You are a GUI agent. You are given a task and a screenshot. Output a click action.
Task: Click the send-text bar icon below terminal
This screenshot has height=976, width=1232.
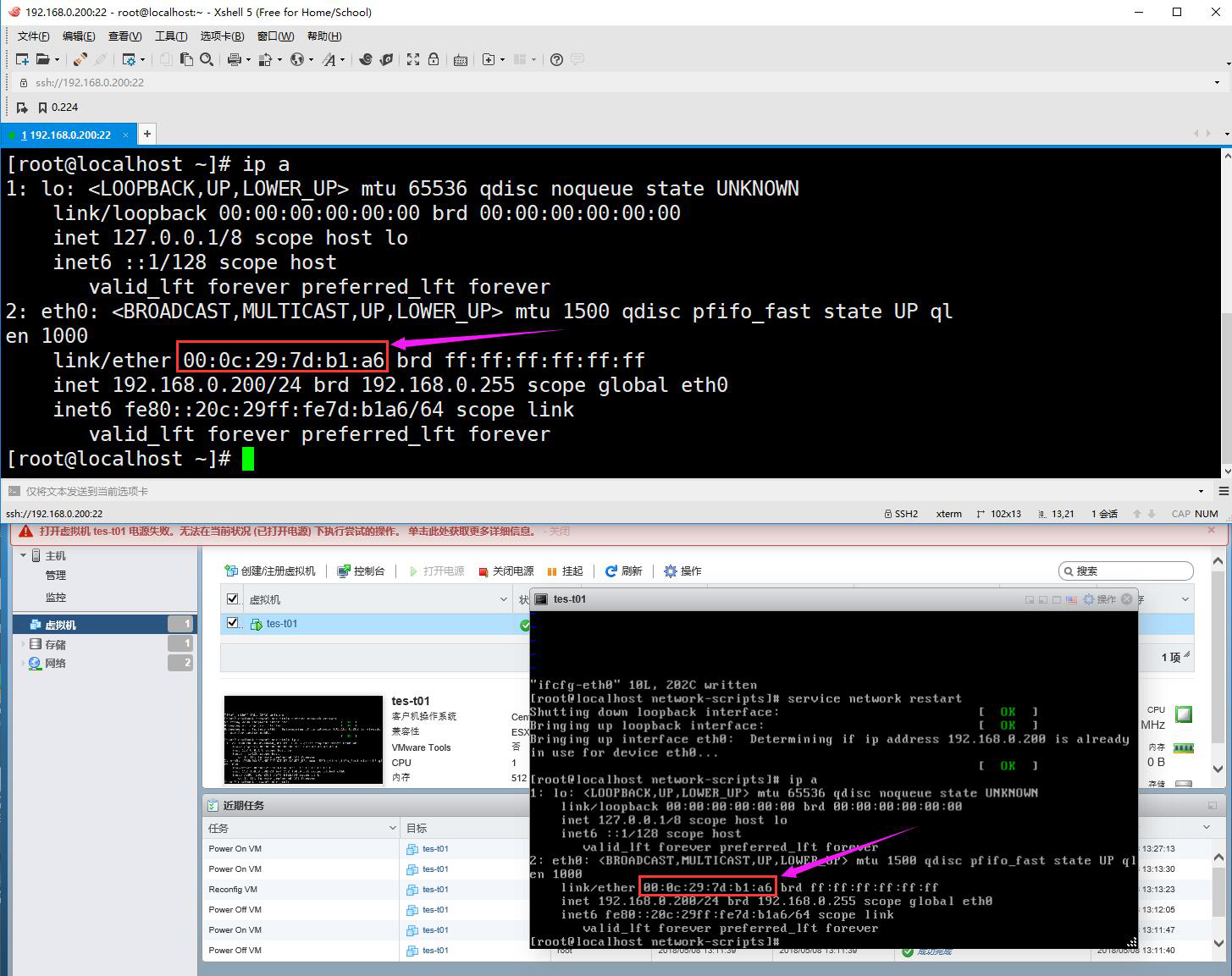point(14,491)
